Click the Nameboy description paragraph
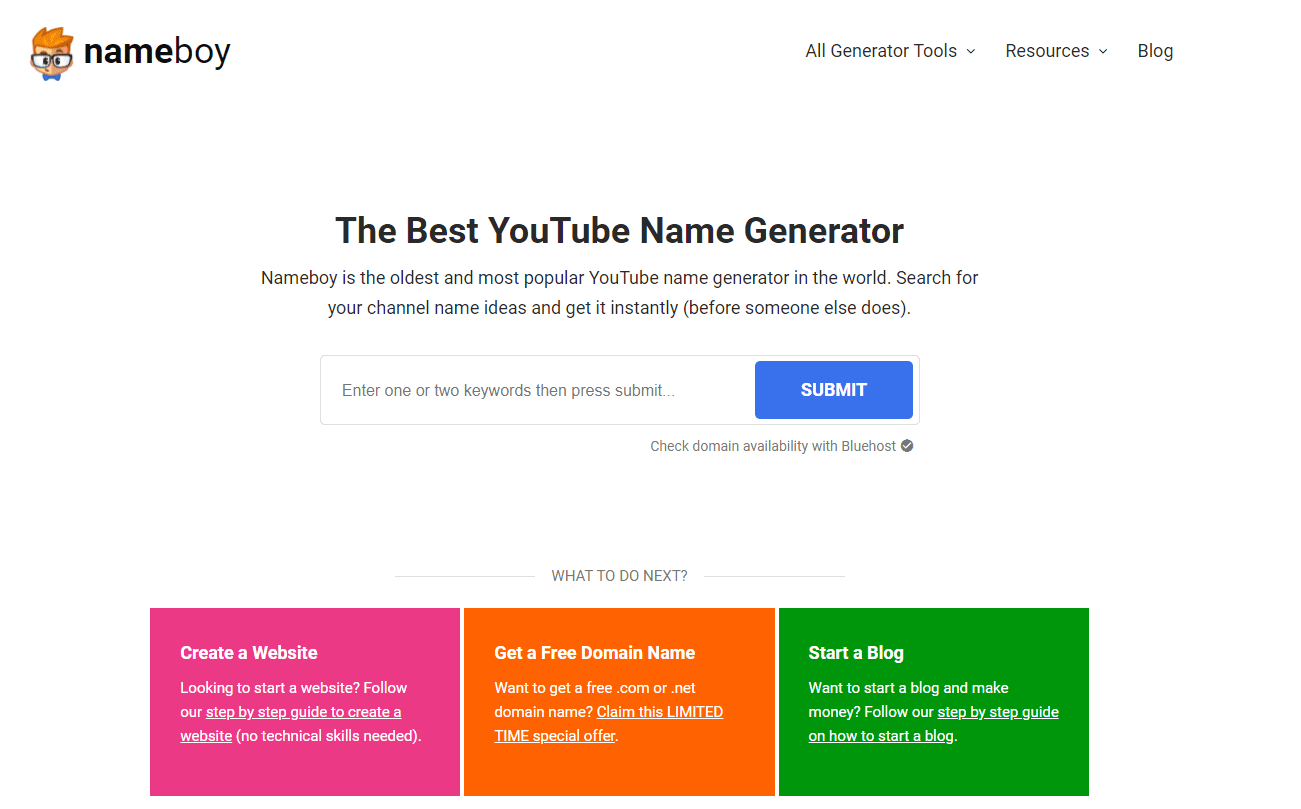The image size is (1301, 809). point(619,293)
